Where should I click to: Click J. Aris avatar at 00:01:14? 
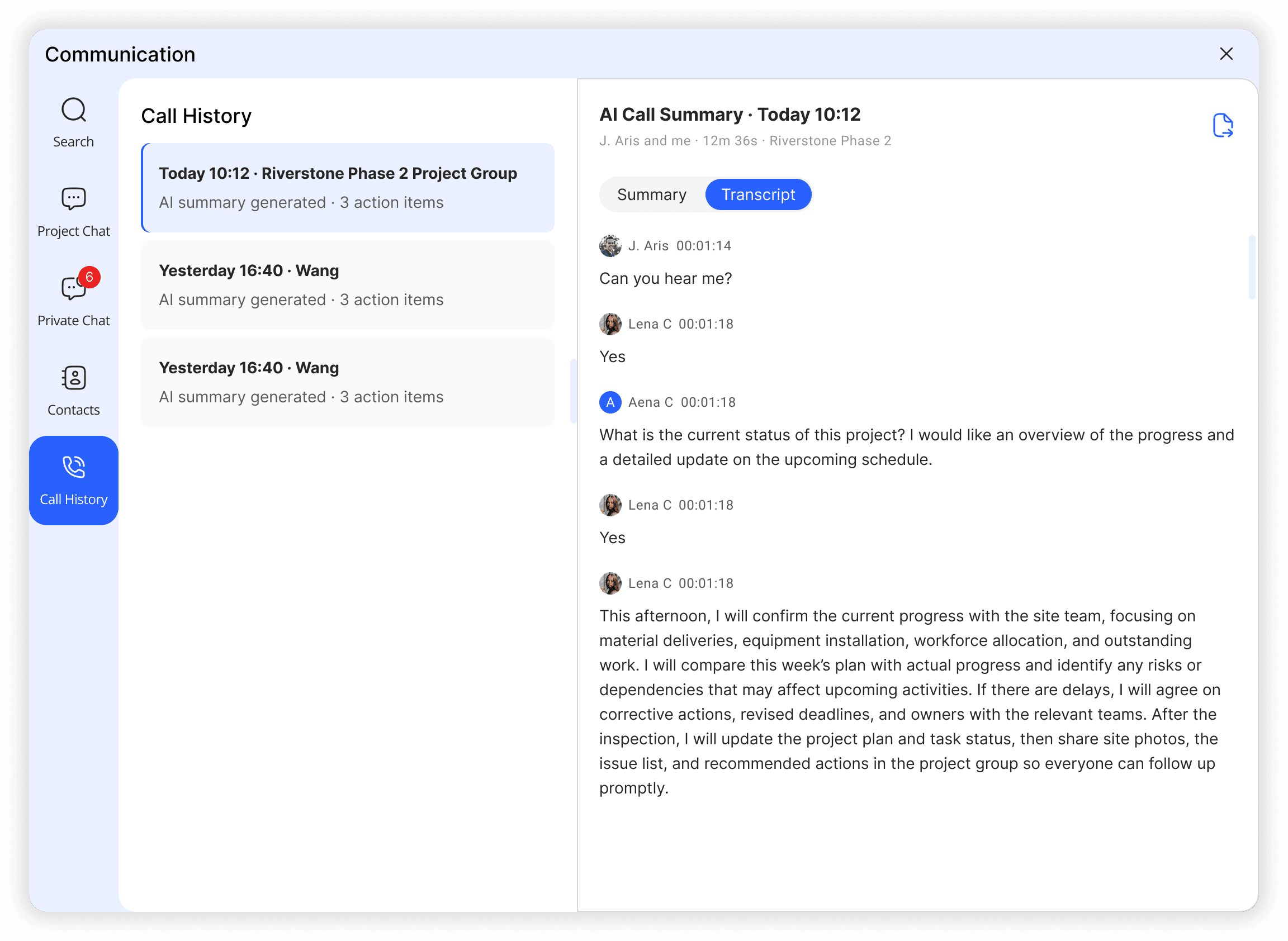(x=610, y=246)
